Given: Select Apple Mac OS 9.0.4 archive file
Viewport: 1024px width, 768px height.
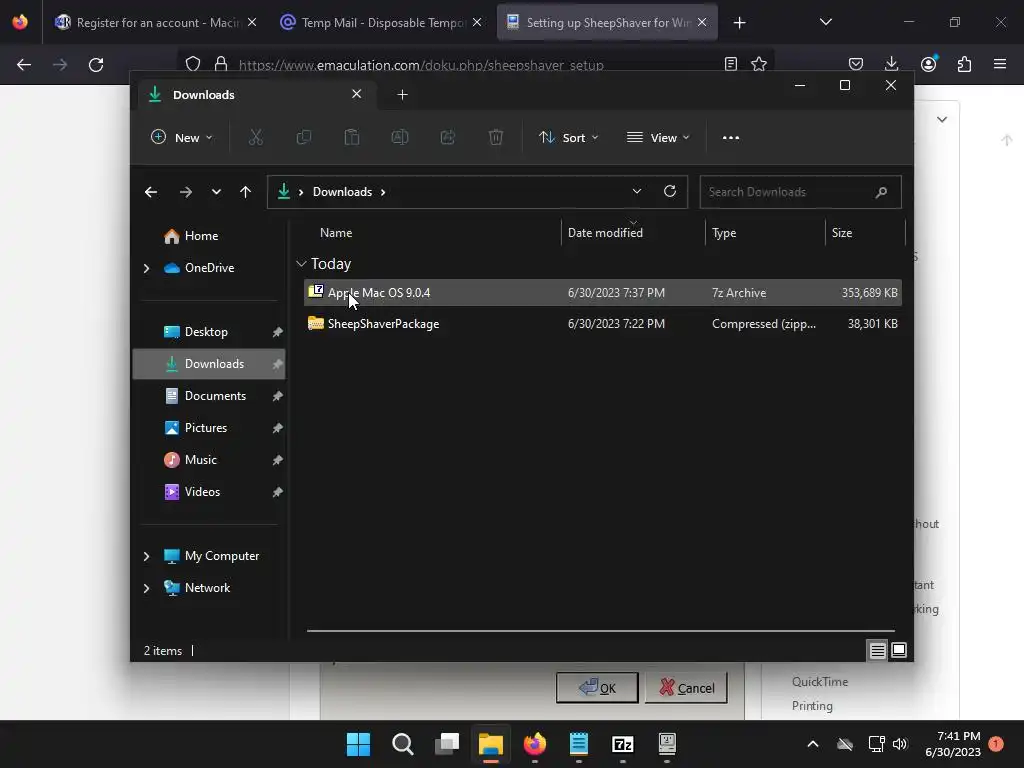Looking at the screenshot, I should 602,293.
